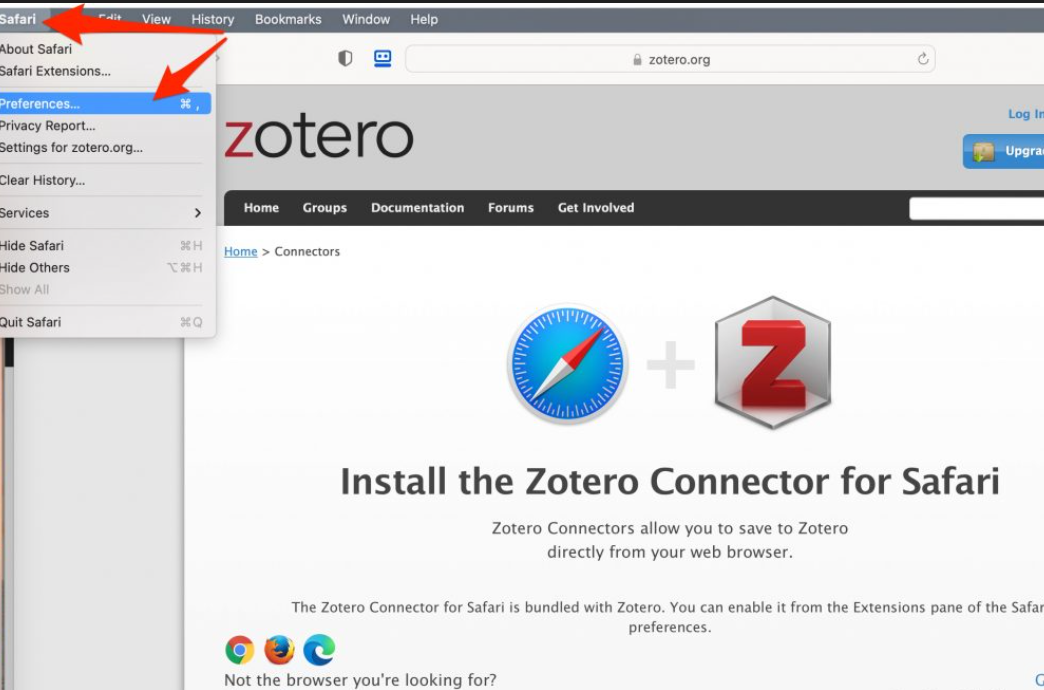Open the Help menu
The image size is (1044, 690).
coord(423,19)
